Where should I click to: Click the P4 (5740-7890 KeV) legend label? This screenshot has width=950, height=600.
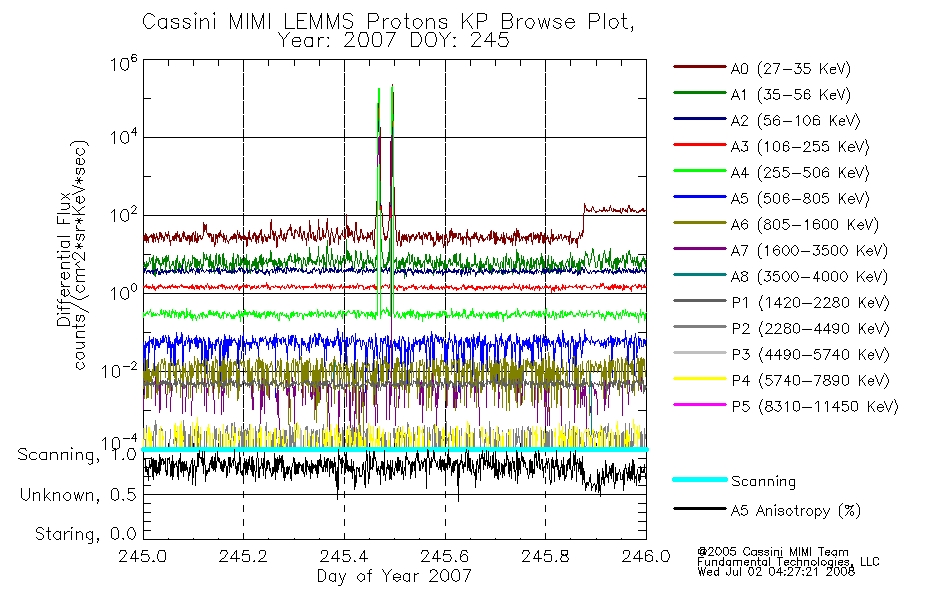click(810, 381)
